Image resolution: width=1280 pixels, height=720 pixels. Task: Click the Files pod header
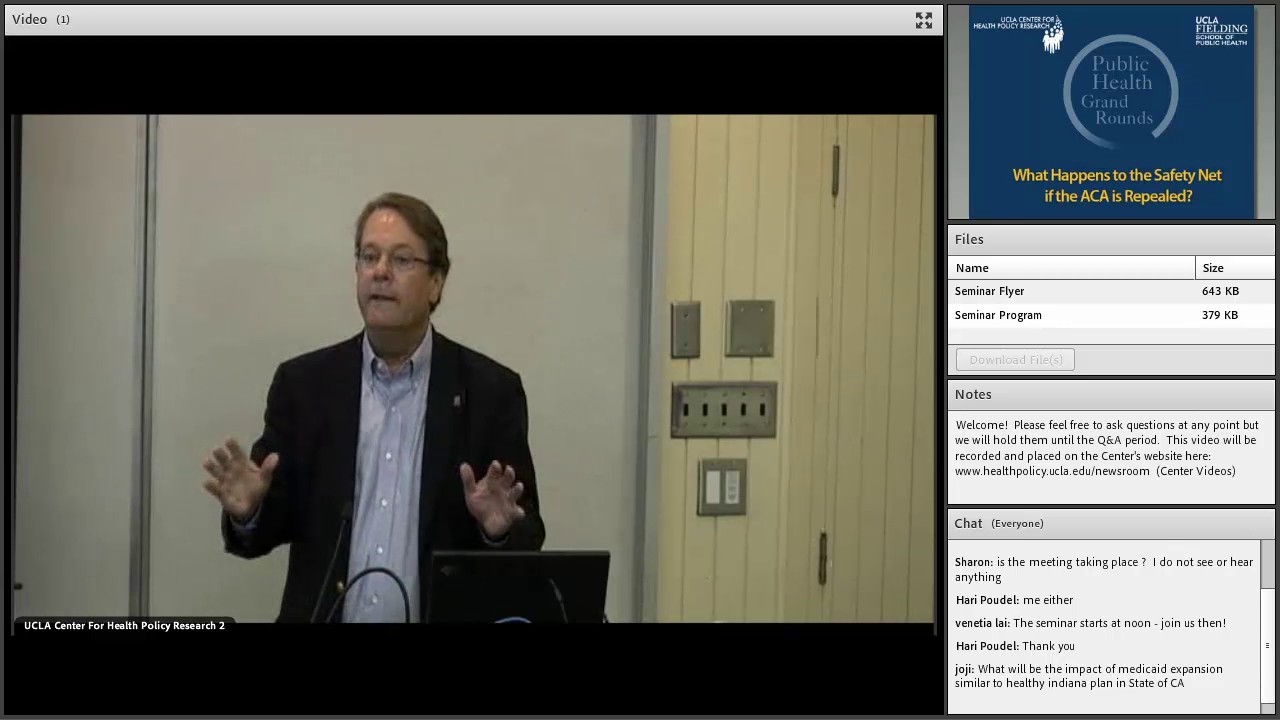(1111, 240)
